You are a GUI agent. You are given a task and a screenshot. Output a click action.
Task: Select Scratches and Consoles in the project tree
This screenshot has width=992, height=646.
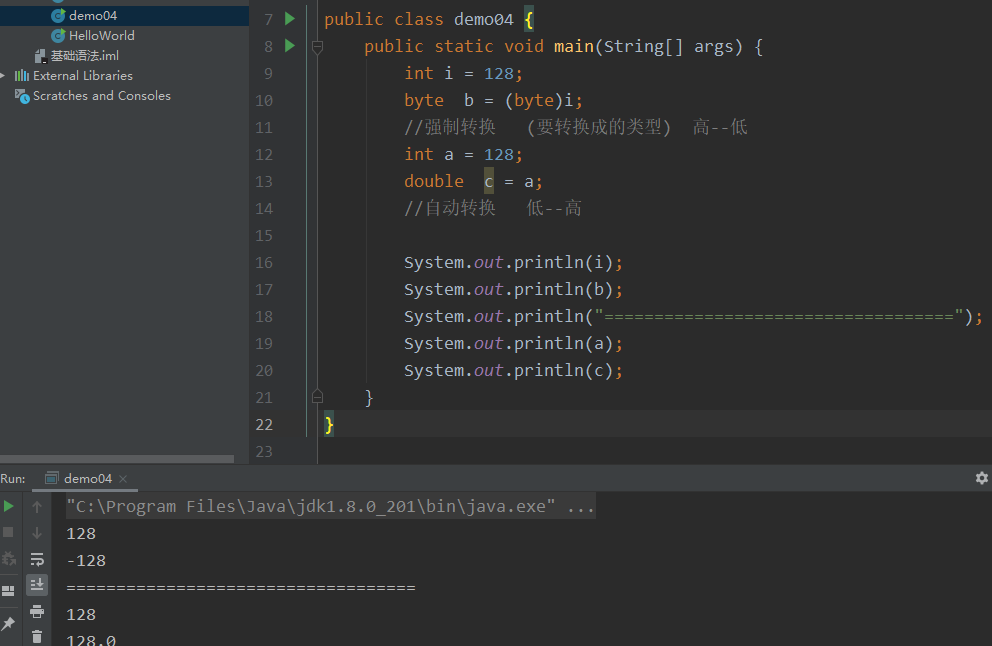(x=101, y=96)
